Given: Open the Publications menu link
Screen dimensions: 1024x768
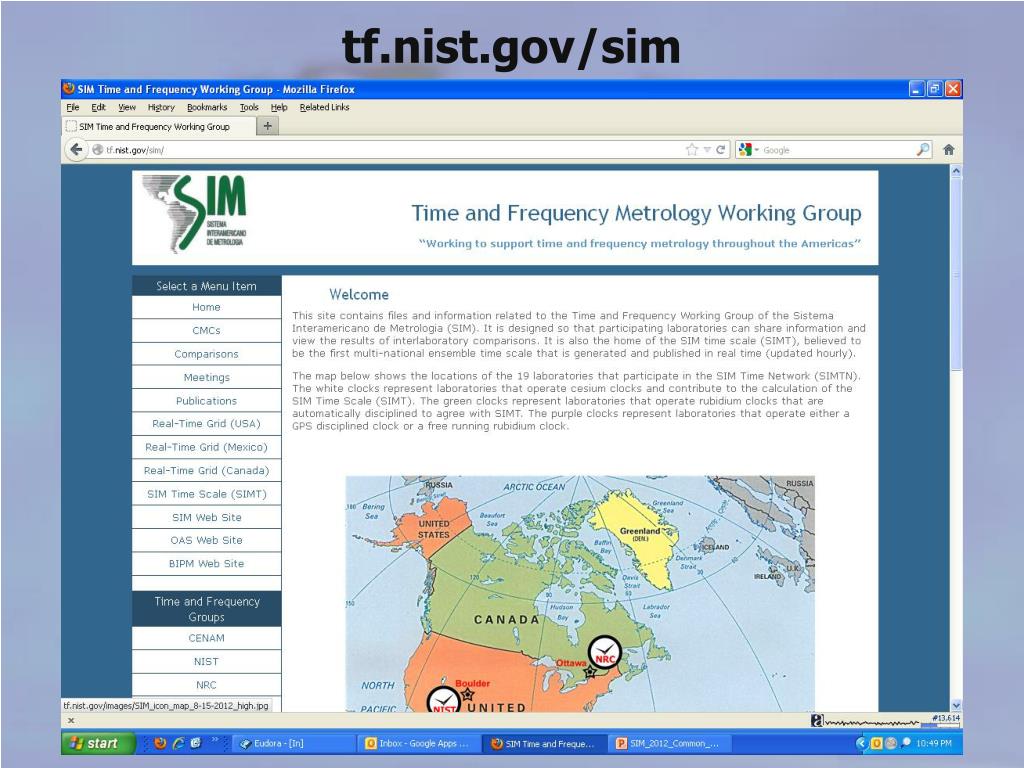Looking at the screenshot, I should pos(206,401).
